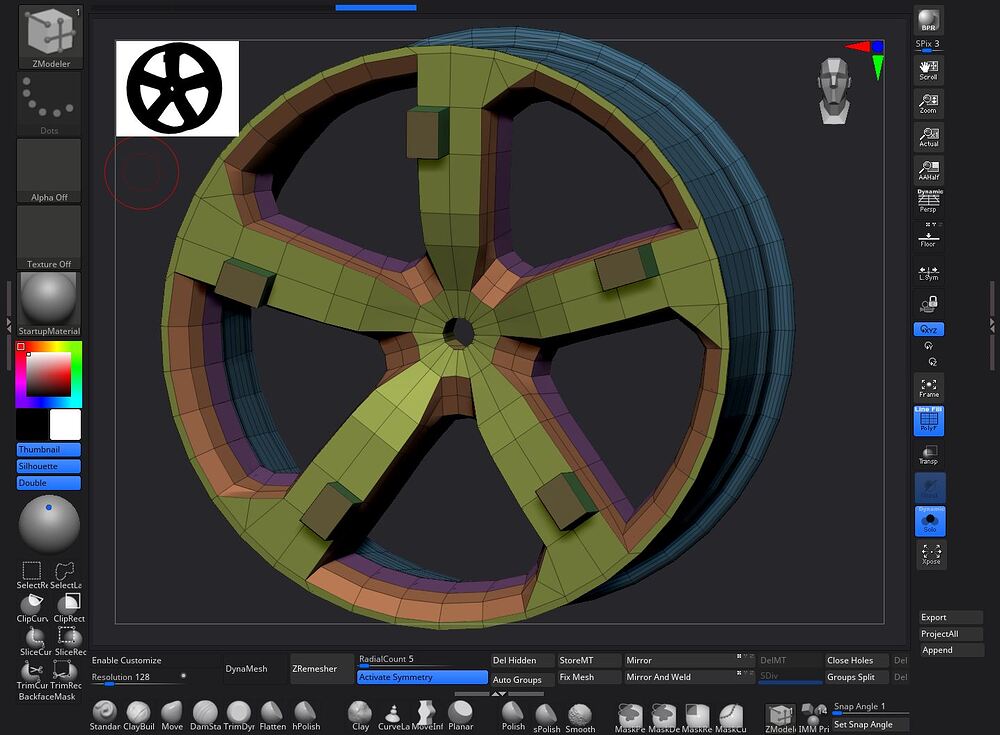
Task: Pick the Standard brush
Action: point(105,716)
